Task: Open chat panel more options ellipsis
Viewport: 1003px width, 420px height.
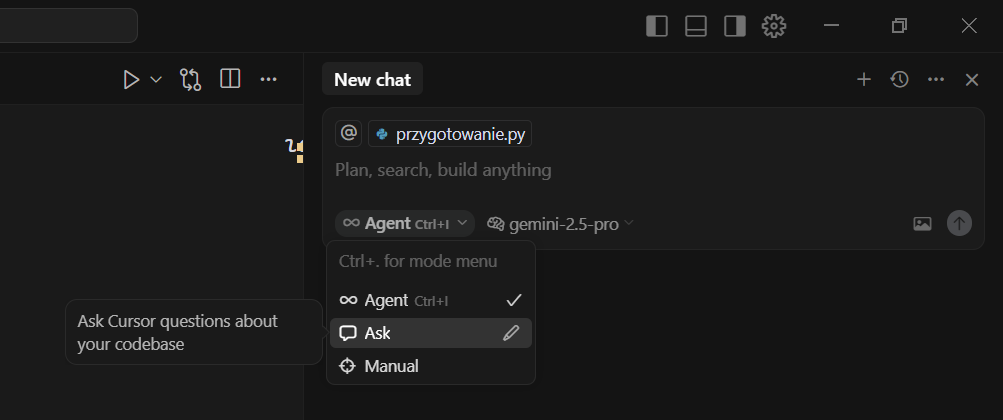Action: click(x=936, y=79)
